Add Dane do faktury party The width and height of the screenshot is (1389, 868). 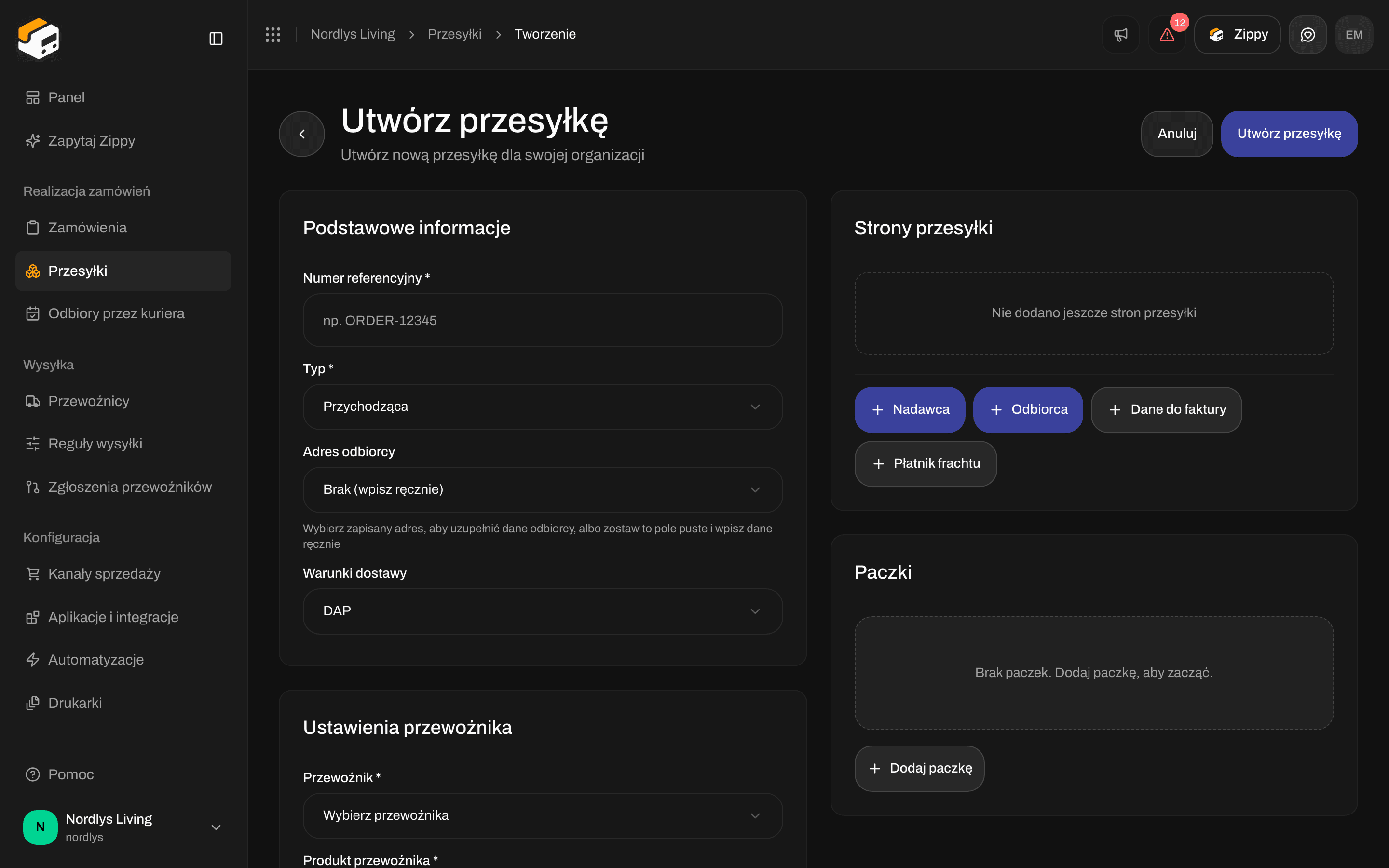1166,410
